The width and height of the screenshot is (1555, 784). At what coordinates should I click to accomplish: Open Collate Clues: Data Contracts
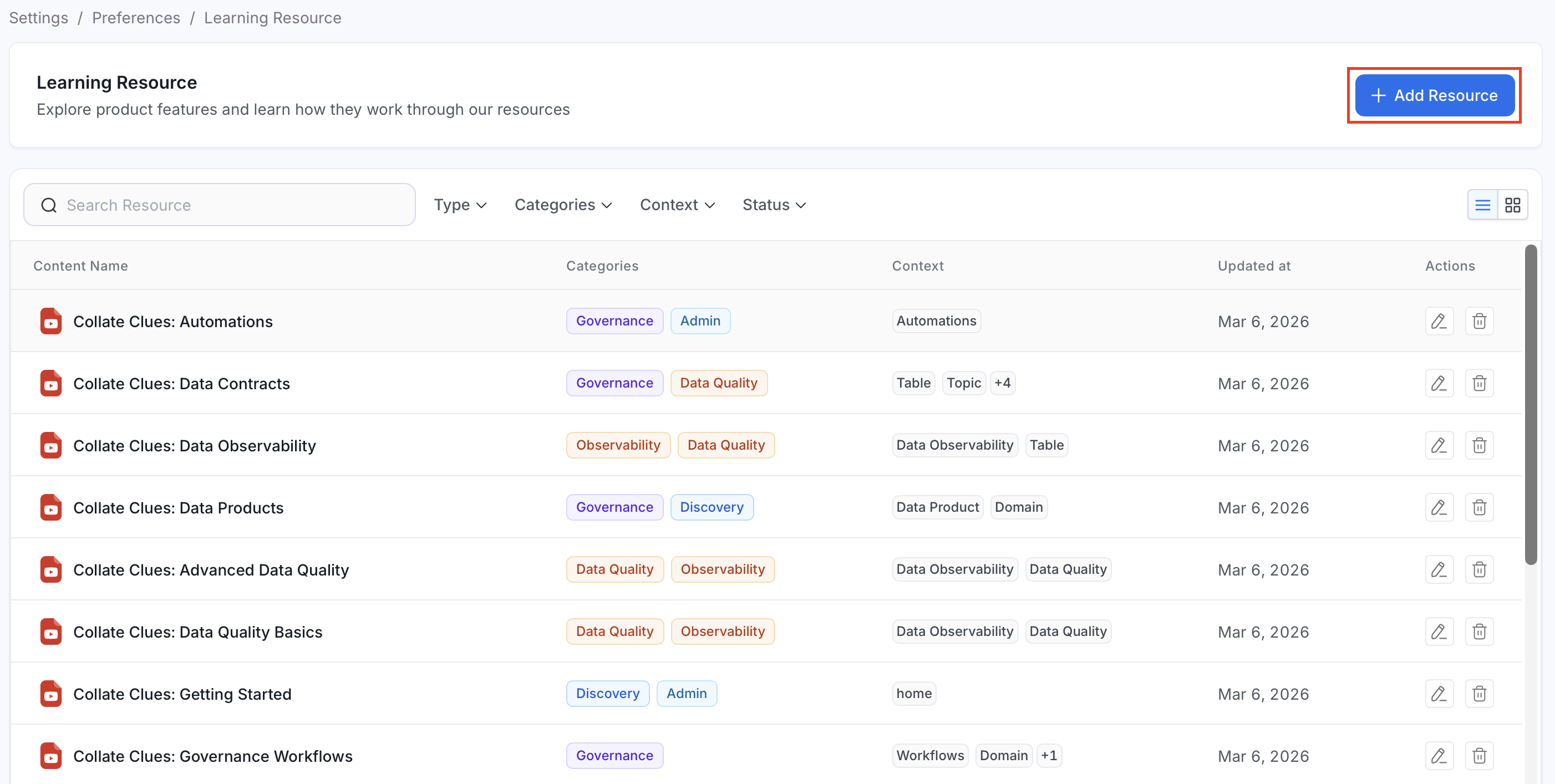181,384
